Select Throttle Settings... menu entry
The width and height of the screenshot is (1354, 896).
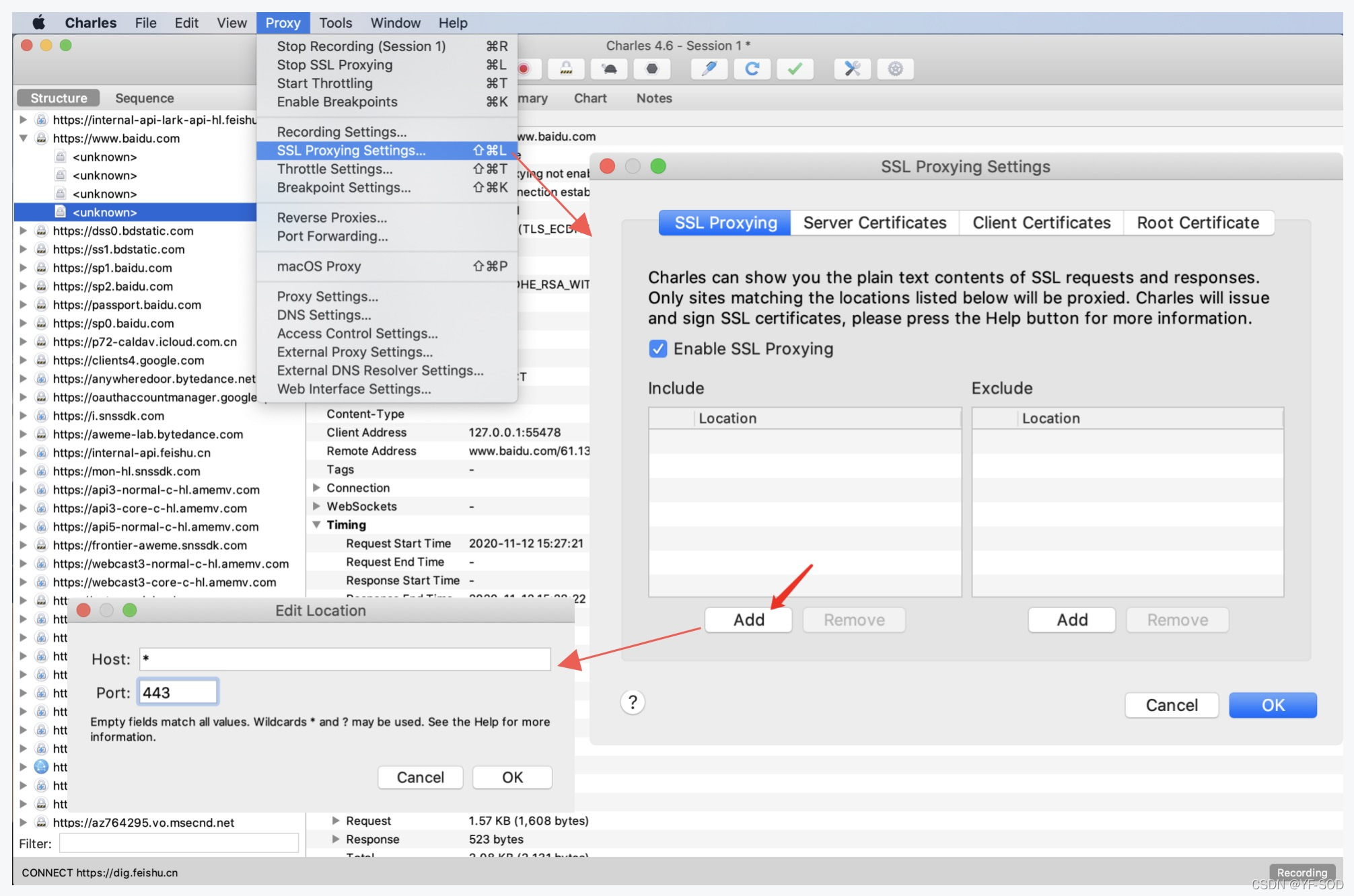point(387,169)
